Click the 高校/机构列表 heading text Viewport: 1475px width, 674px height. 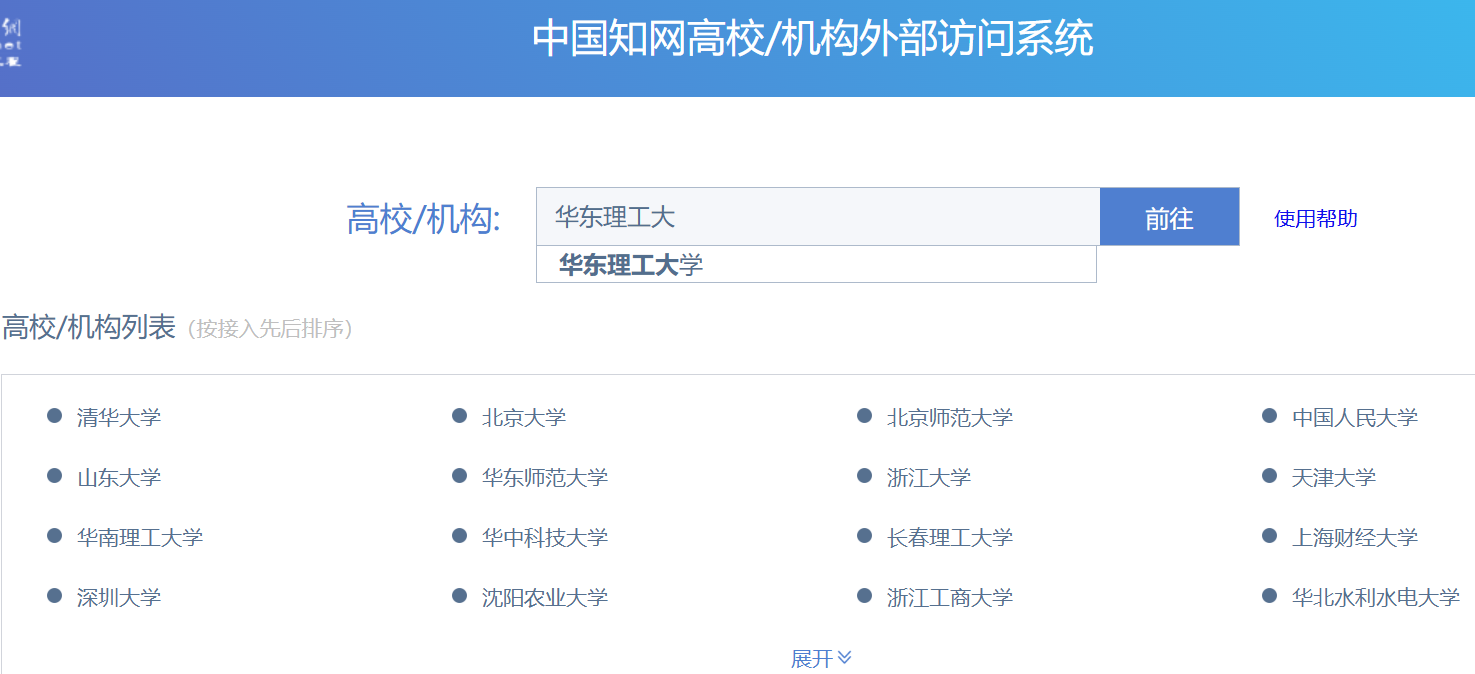pyautogui.click(x=89, y=327)
